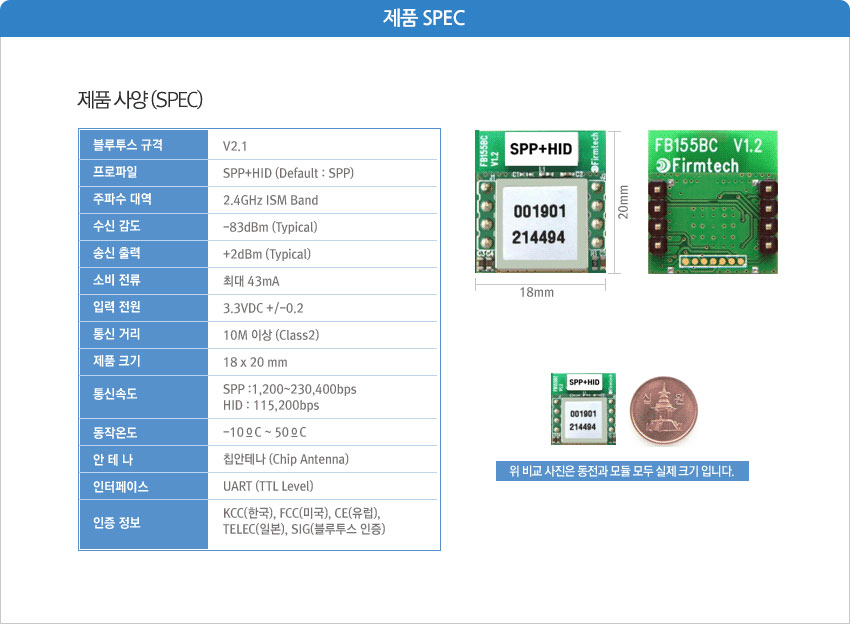850x624 pixels.
Task: Select the 수신 감도 label
Action: 117,226
